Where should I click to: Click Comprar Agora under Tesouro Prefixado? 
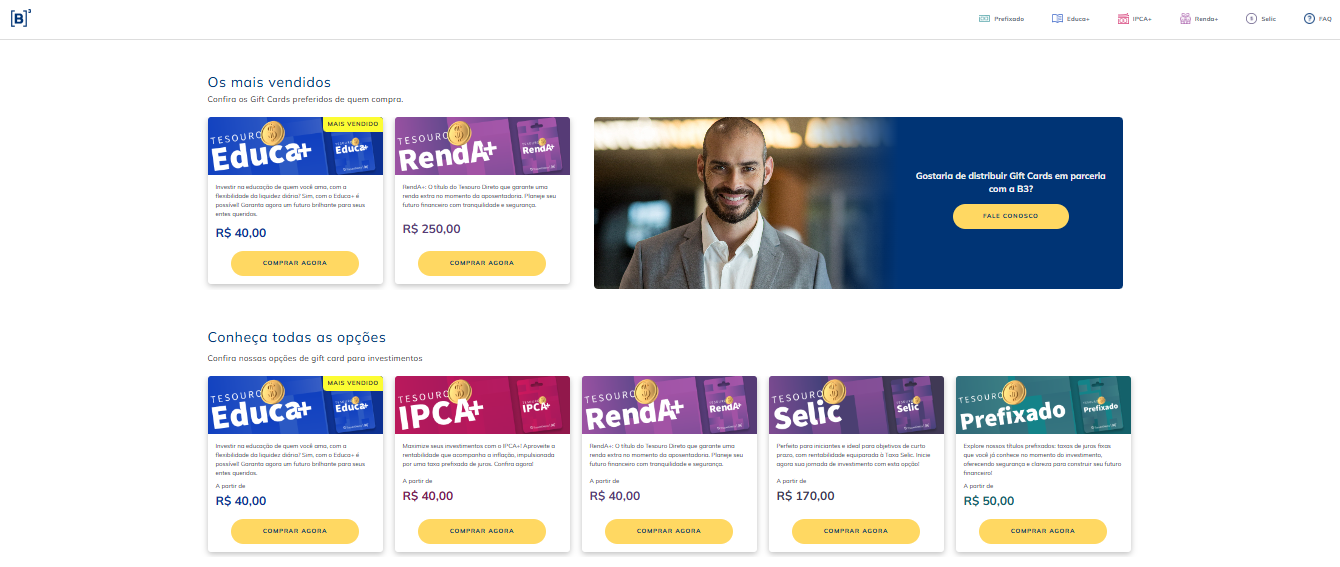(1043, 531)
